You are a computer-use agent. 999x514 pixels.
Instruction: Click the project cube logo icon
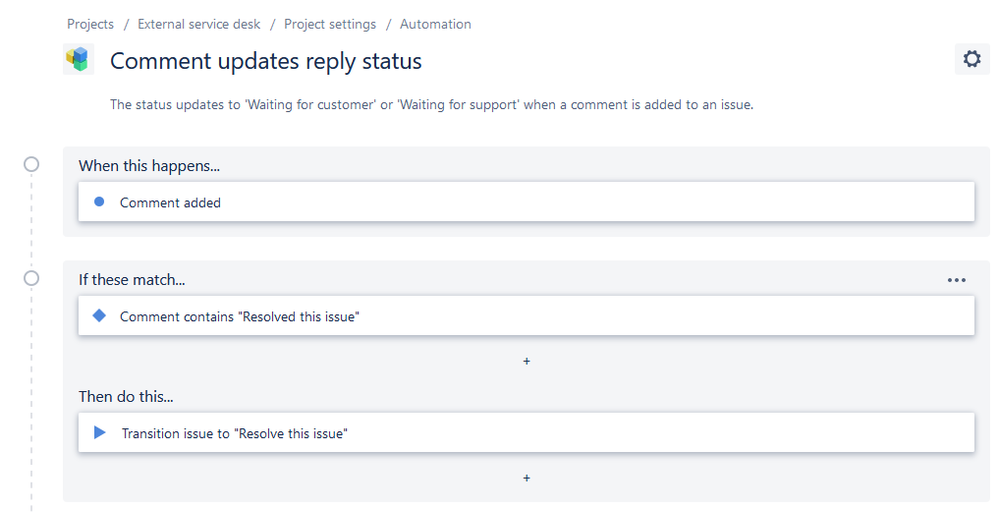tap(77, 60)
